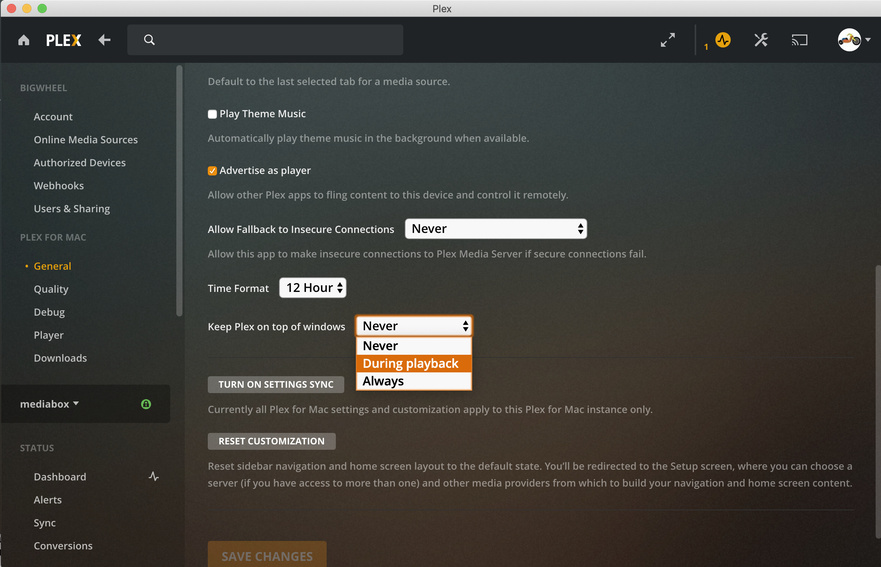
Task: Click Turn On Settings Sync button
Action: 276,384
